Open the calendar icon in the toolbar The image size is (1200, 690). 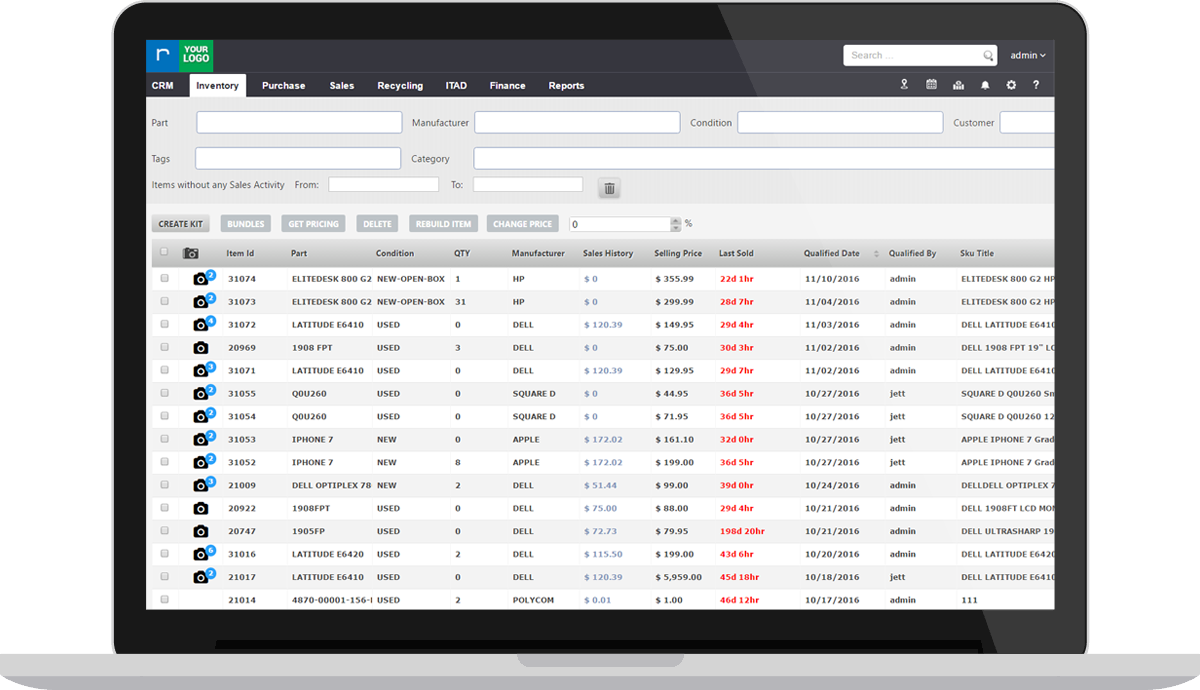point(931,85)
